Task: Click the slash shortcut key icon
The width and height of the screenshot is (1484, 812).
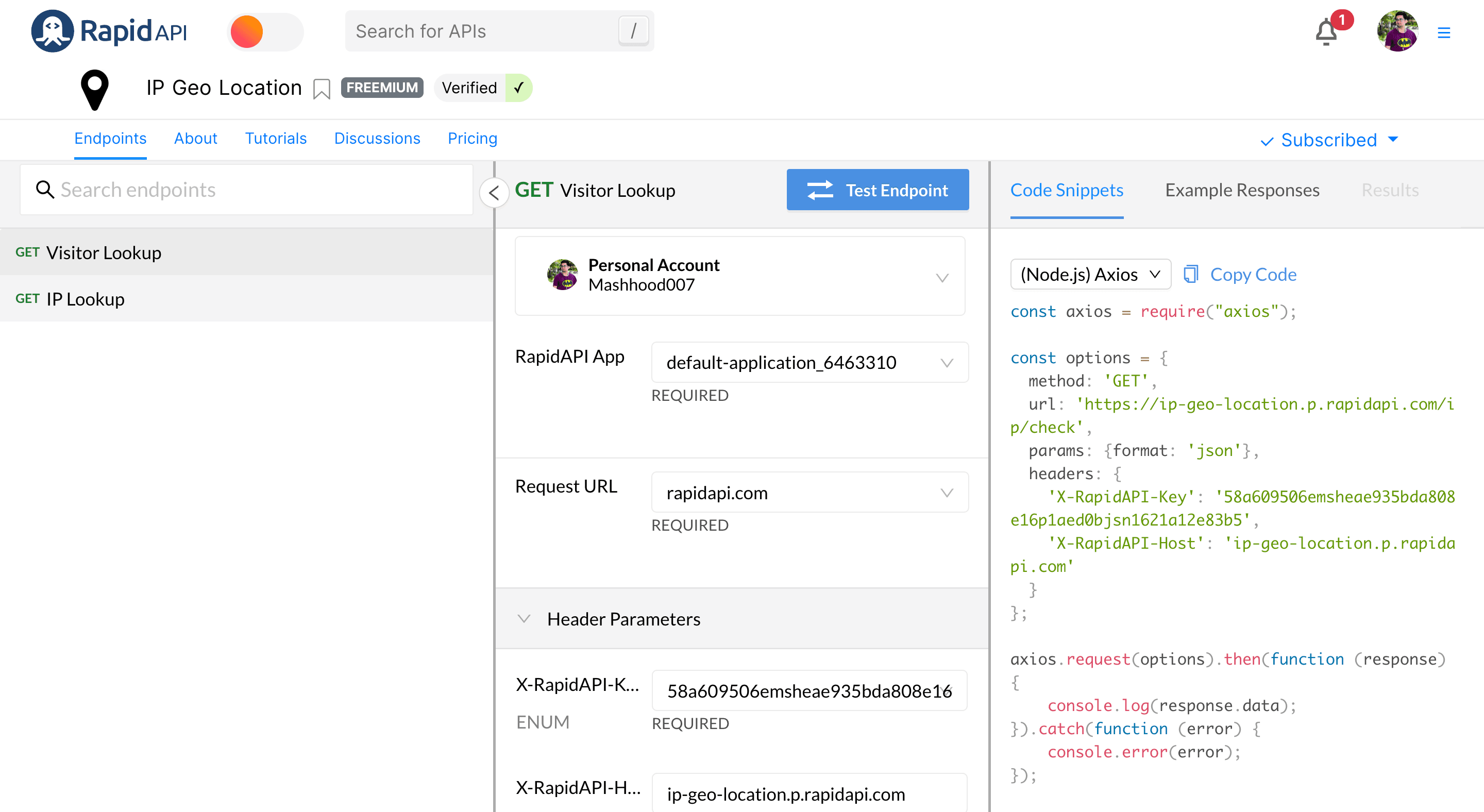Action: (x=633, y=31)
